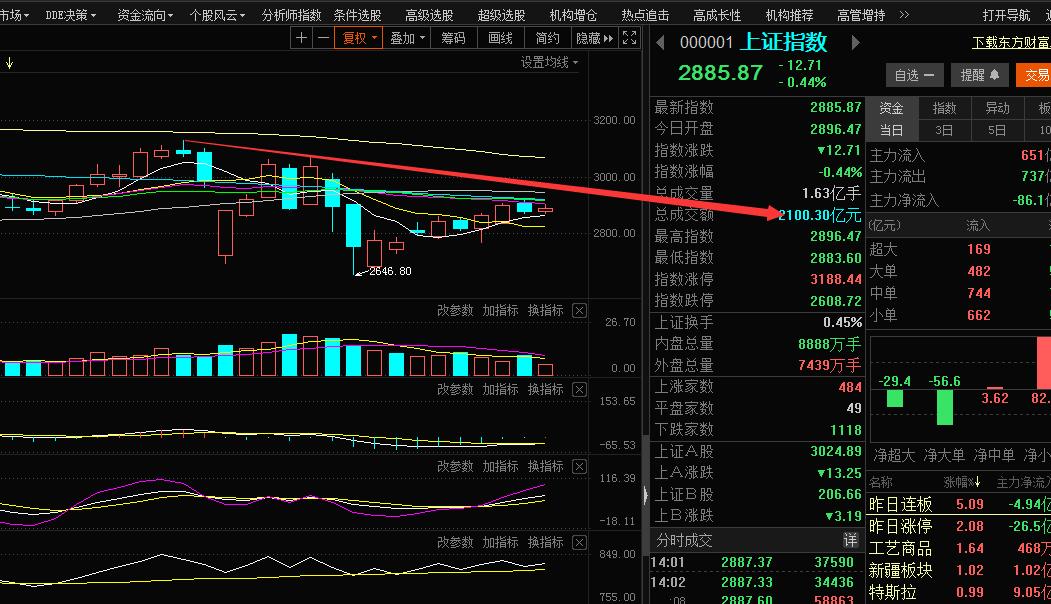Close the third indicator panel
The width and height of the screenshot is (1051, 604).
click(580, 467)
